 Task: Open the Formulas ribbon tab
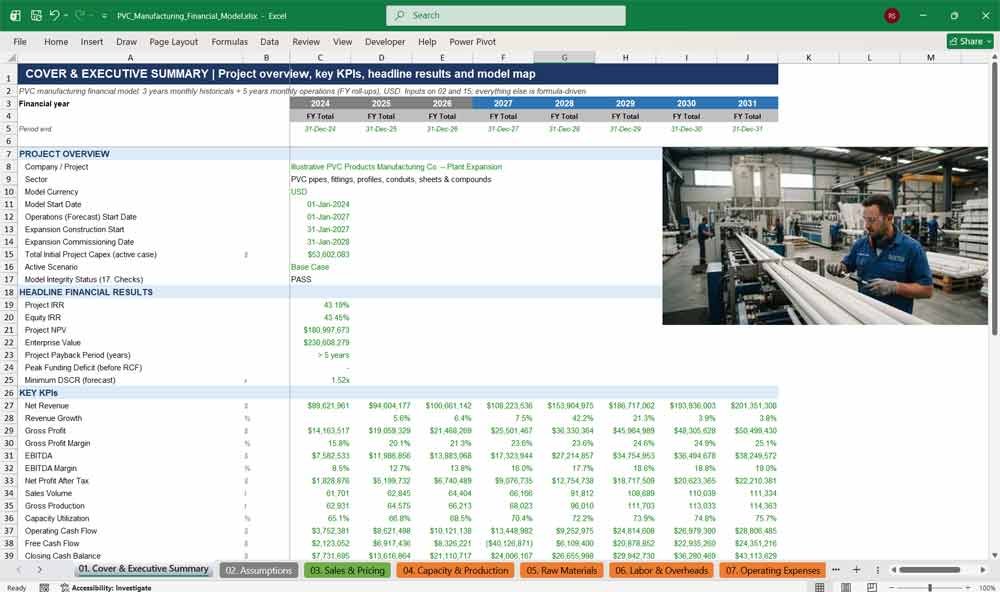coord(230,41)
